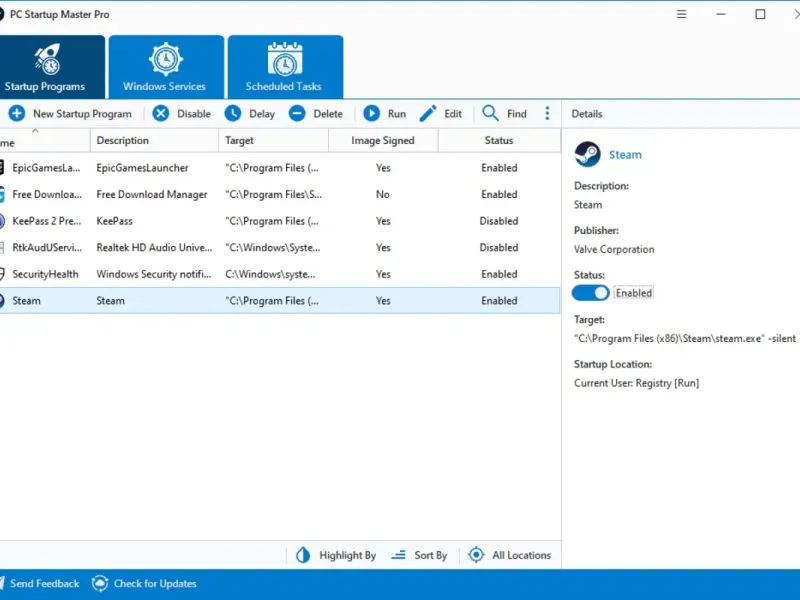The width and height of the screenshot is (800, 600).
Task: Open the three-dot more options menu
Action: [547, 114]
